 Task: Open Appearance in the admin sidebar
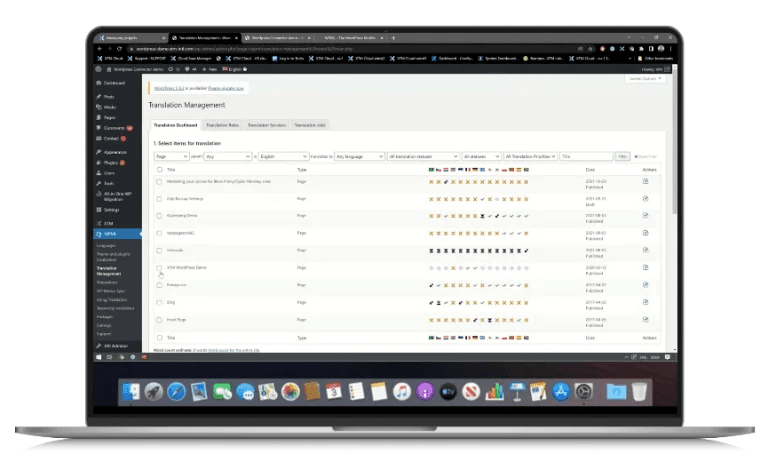[x=115, y=152]
